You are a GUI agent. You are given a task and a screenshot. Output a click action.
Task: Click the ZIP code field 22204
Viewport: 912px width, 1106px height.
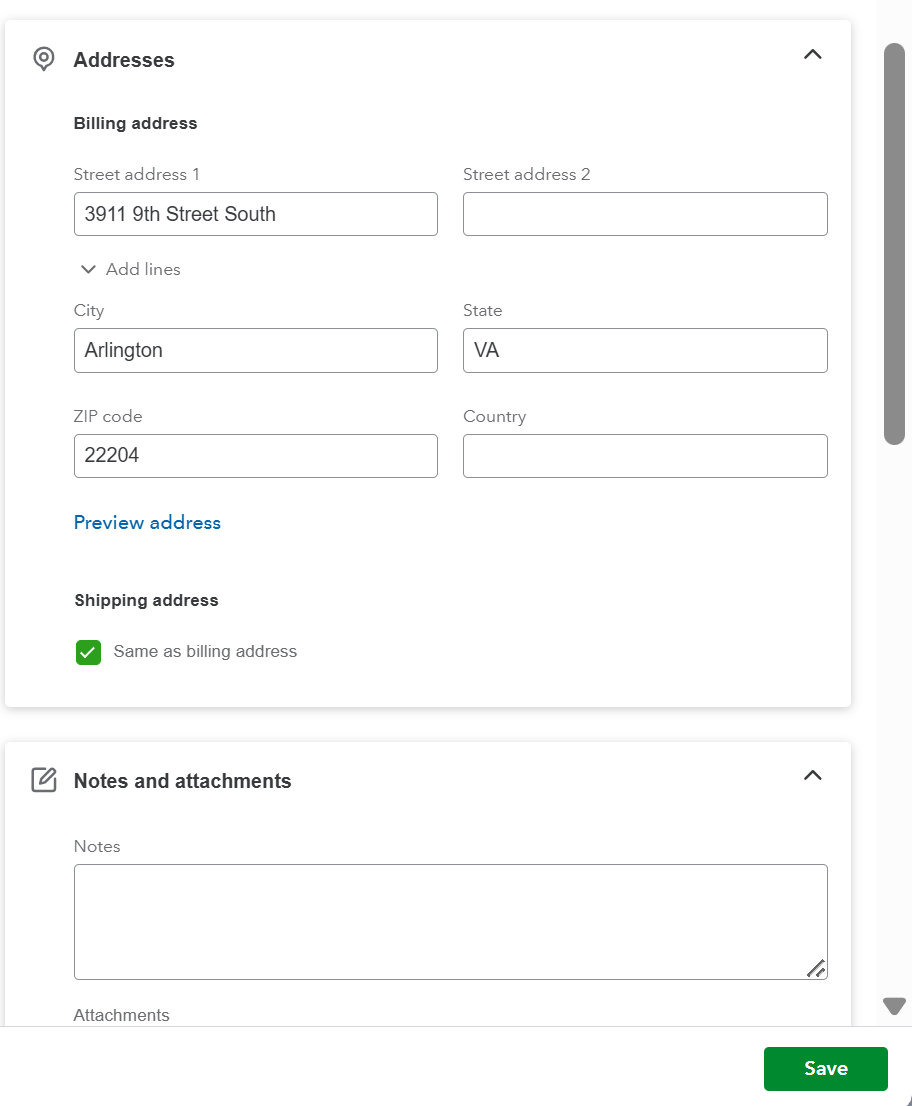pyautogui.click(x=256, y=456)
